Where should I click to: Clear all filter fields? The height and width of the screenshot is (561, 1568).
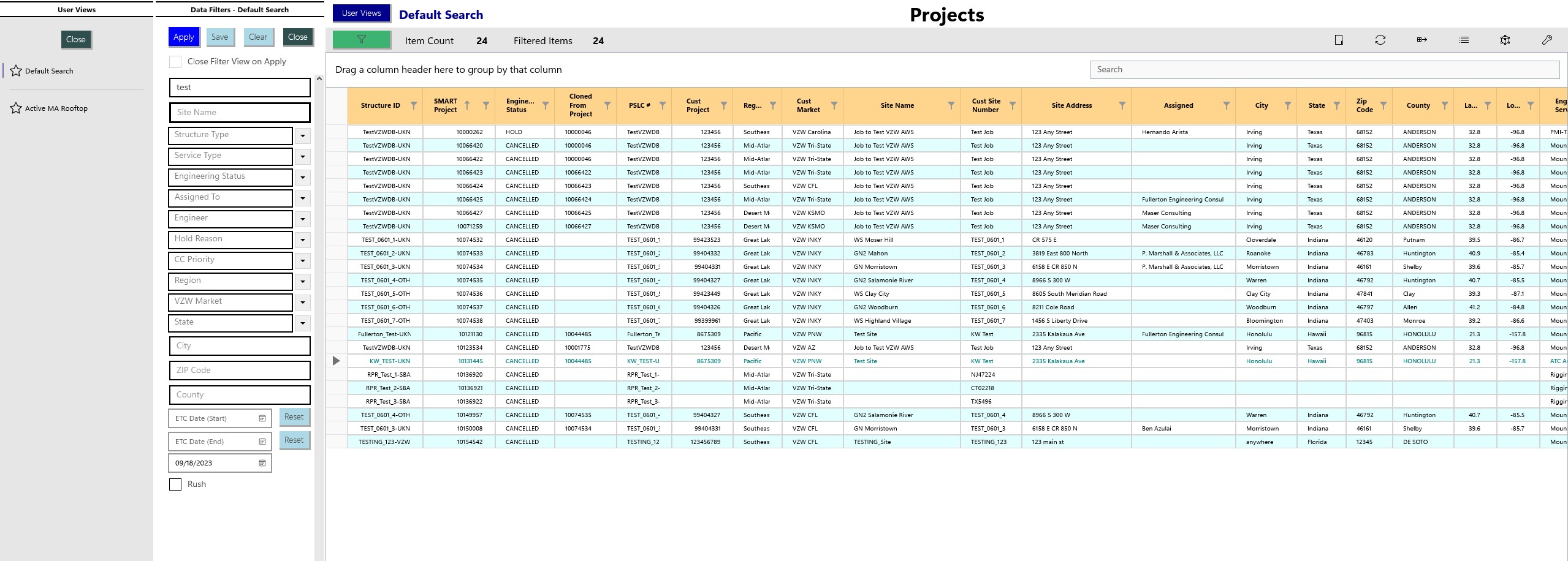[x=258, y=37]
